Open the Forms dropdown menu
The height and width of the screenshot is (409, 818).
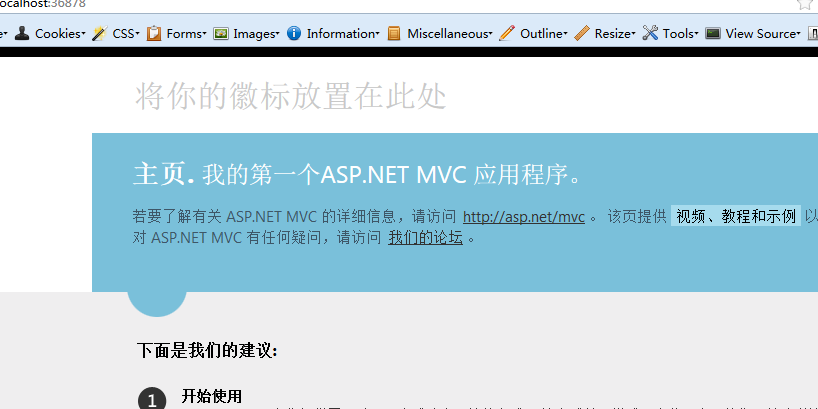coord(186,33)
